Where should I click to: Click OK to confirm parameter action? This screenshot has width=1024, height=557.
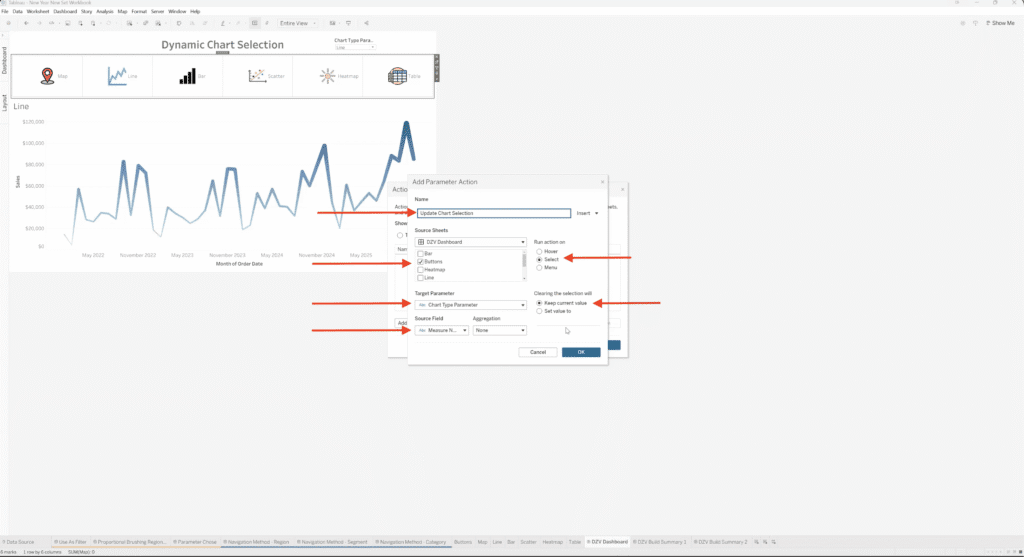(580, 352)
